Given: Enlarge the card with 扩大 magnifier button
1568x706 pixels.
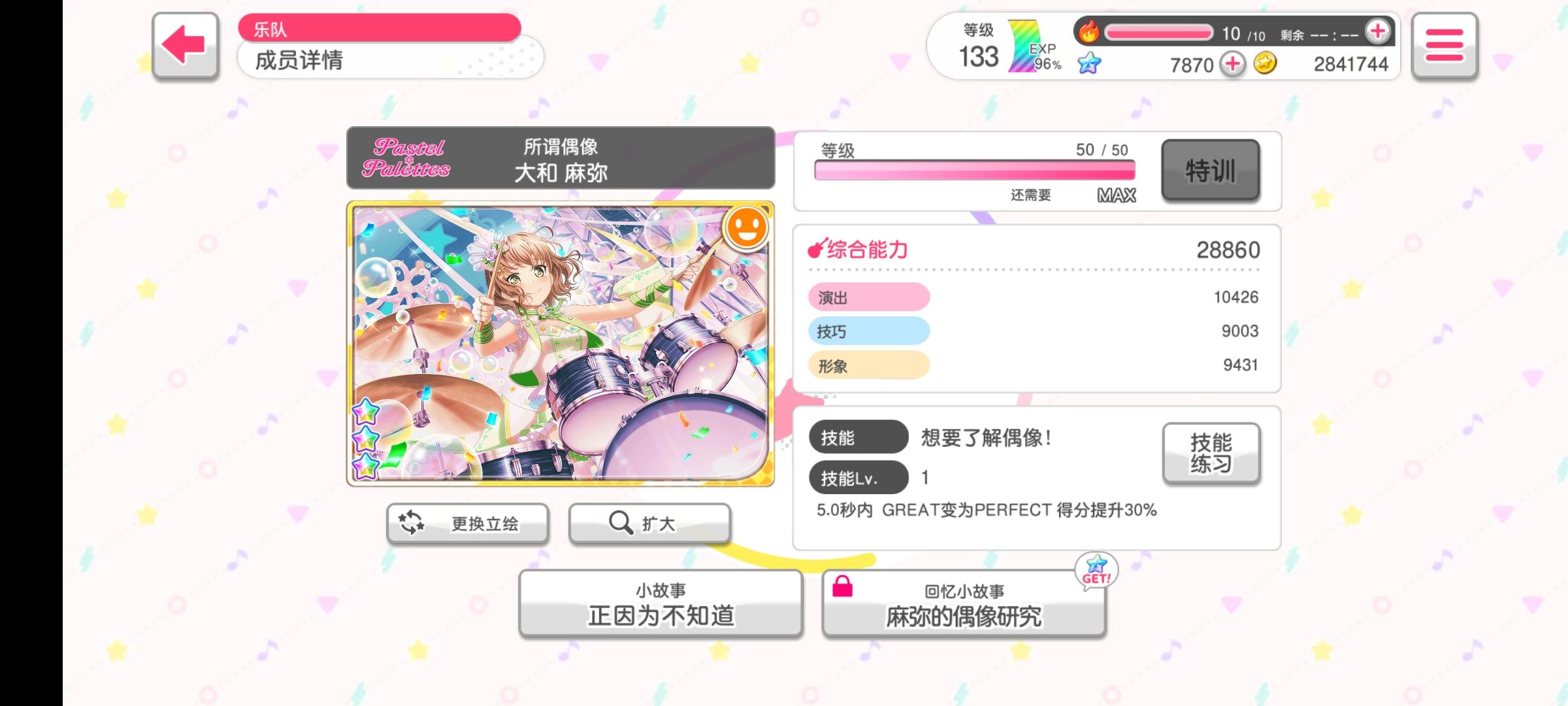Looking at the screenshot, I should coord(649,523).
